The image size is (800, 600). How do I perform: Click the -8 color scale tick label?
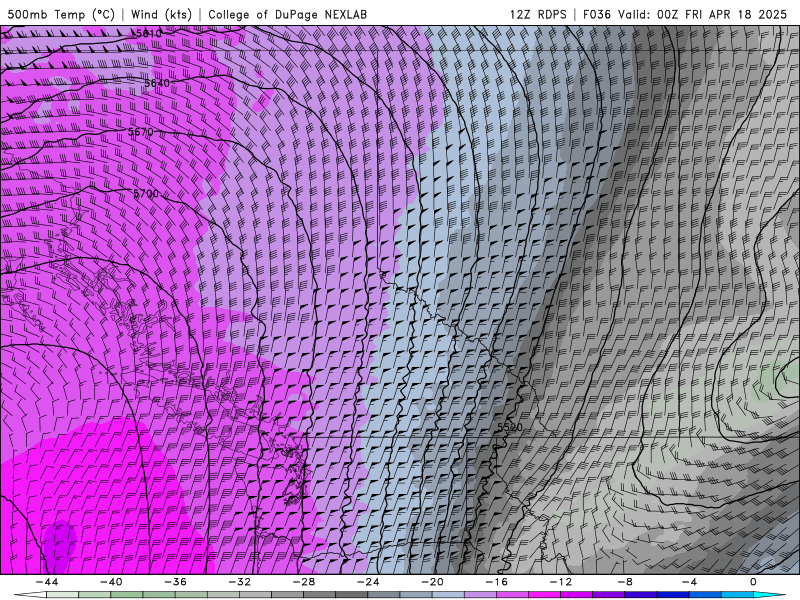coord(626,582)
